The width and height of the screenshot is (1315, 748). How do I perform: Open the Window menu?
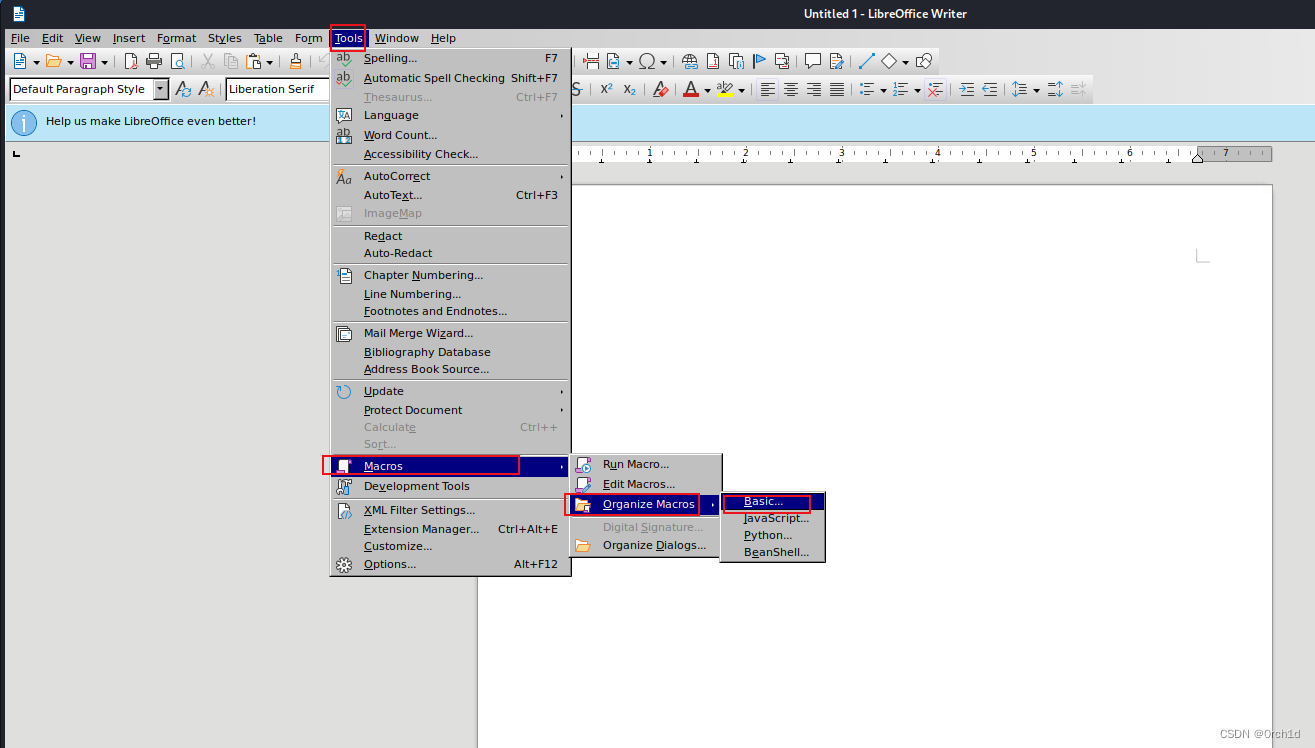pyautogui.click(x=397, y=38)
